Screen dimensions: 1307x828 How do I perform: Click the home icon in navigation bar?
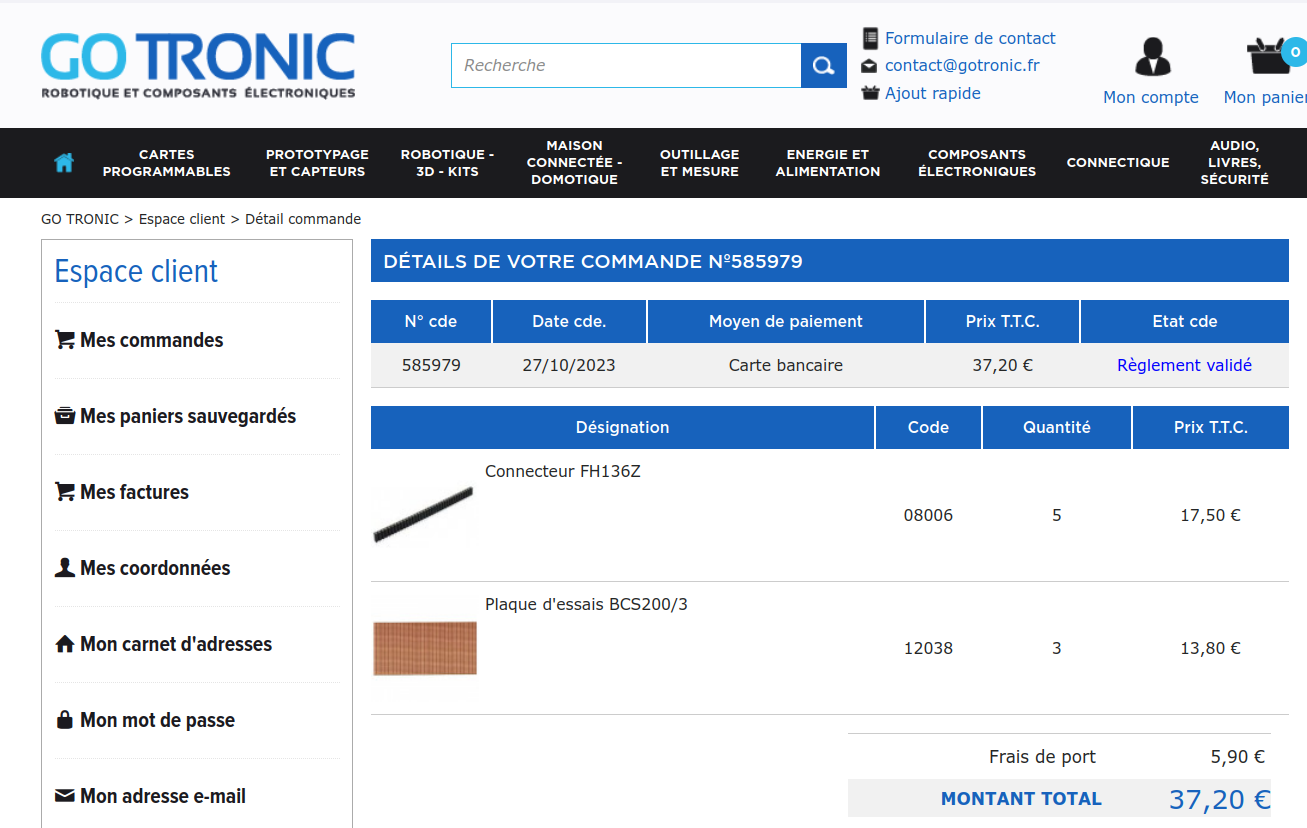(64, 162)
